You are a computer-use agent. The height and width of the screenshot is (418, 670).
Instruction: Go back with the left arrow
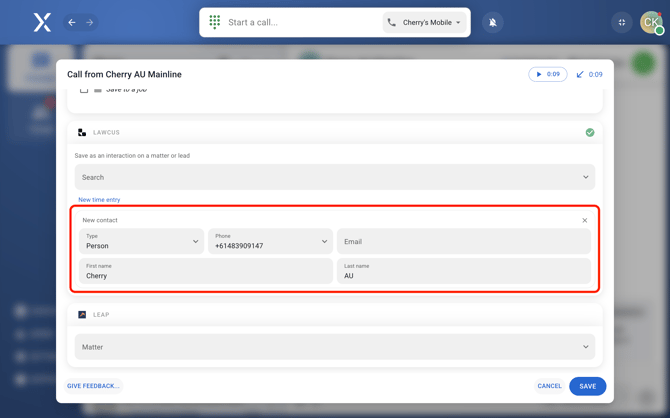point(72,22)
